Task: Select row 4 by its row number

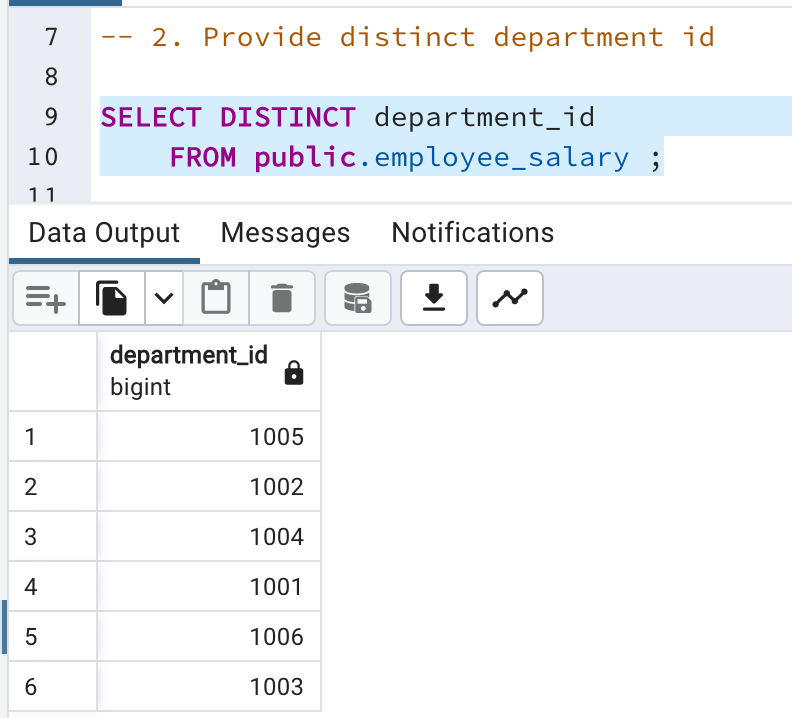Action: tap(31, 587)
